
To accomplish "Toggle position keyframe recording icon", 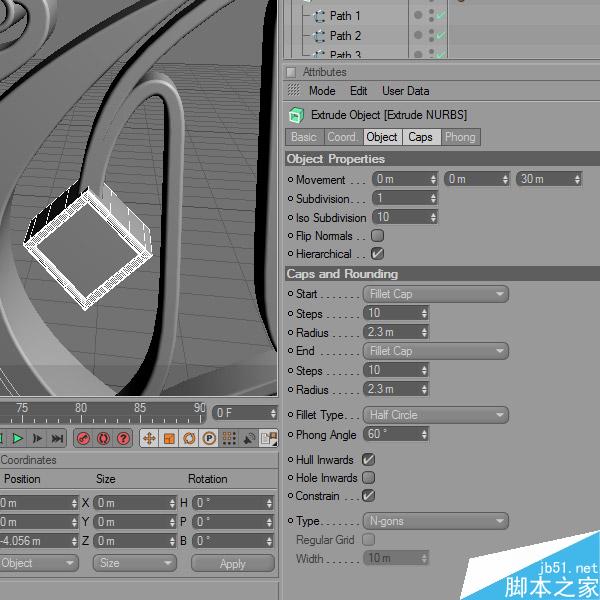I will 149,439.
